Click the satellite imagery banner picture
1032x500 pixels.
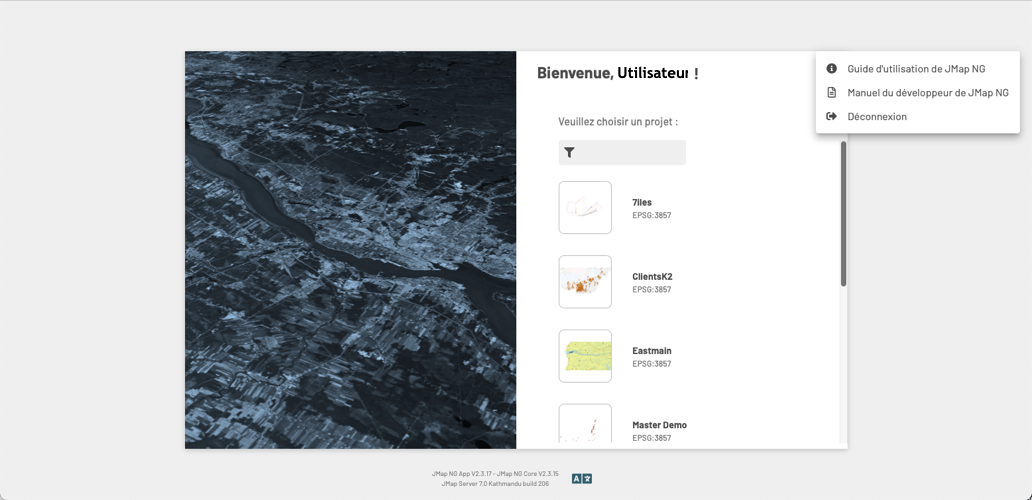click(x=350, y=250)
